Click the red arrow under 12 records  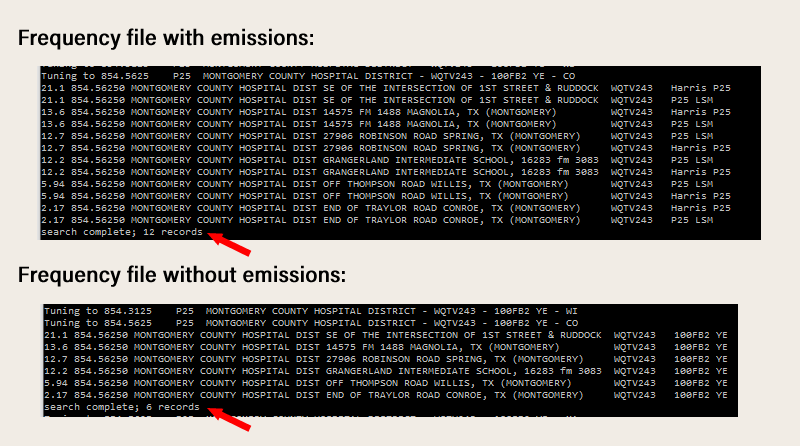[x=230, y=244]
